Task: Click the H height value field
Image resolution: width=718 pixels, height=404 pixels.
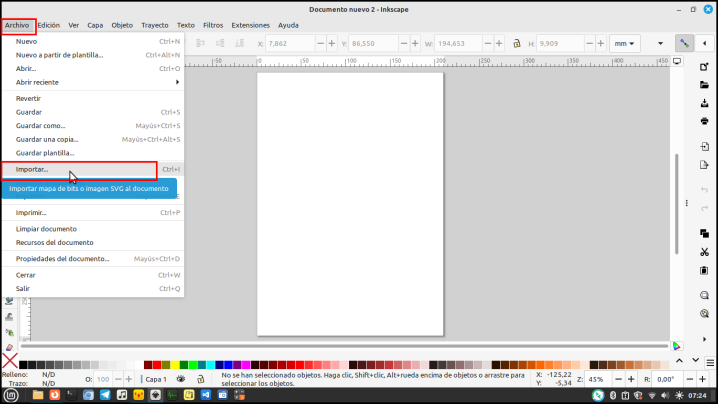Action: [560, 44]
